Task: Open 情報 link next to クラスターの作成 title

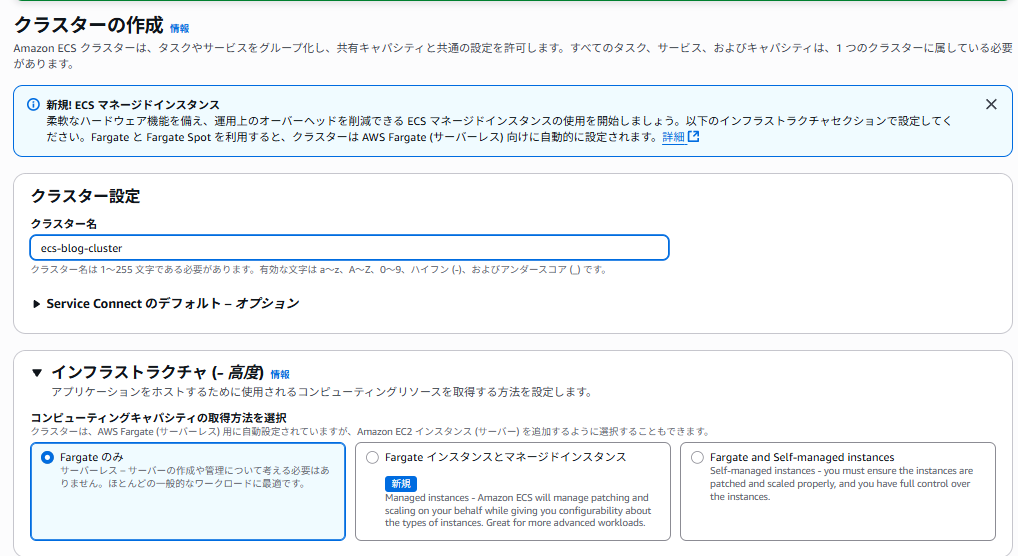Action: (179, 29)
